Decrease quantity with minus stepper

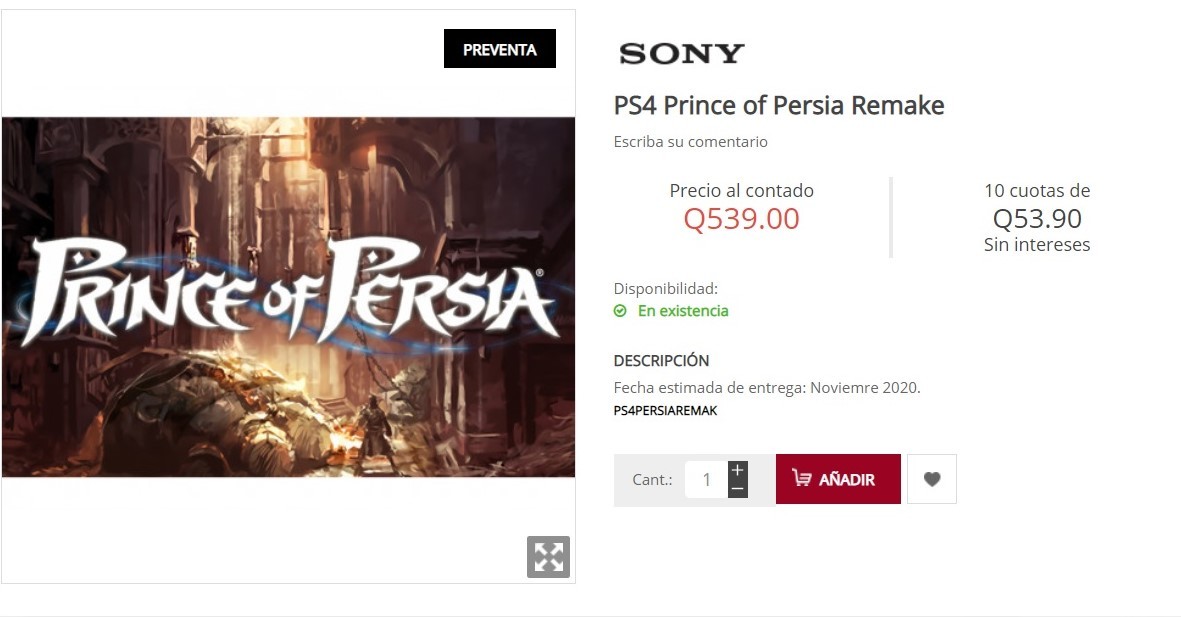click(737, 489)
